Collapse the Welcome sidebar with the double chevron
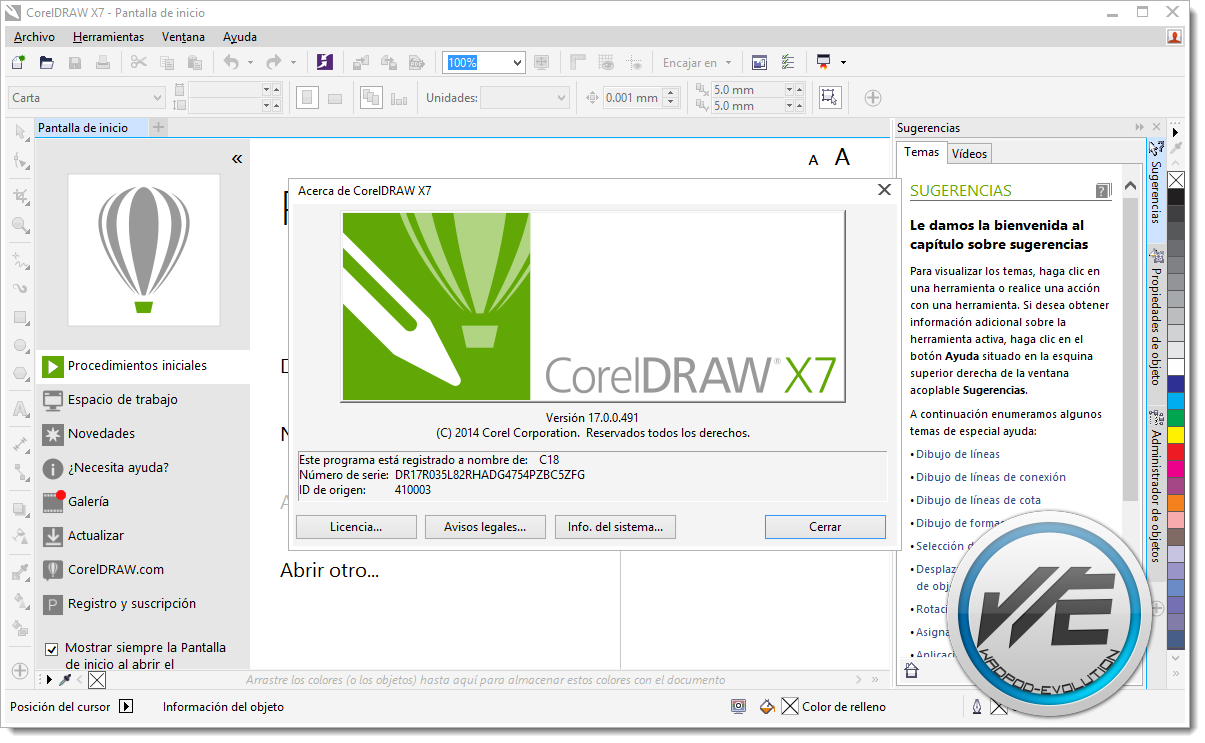Image resolution: width=1205 pixels, height=743 pixels. click(x=237, y=158)
